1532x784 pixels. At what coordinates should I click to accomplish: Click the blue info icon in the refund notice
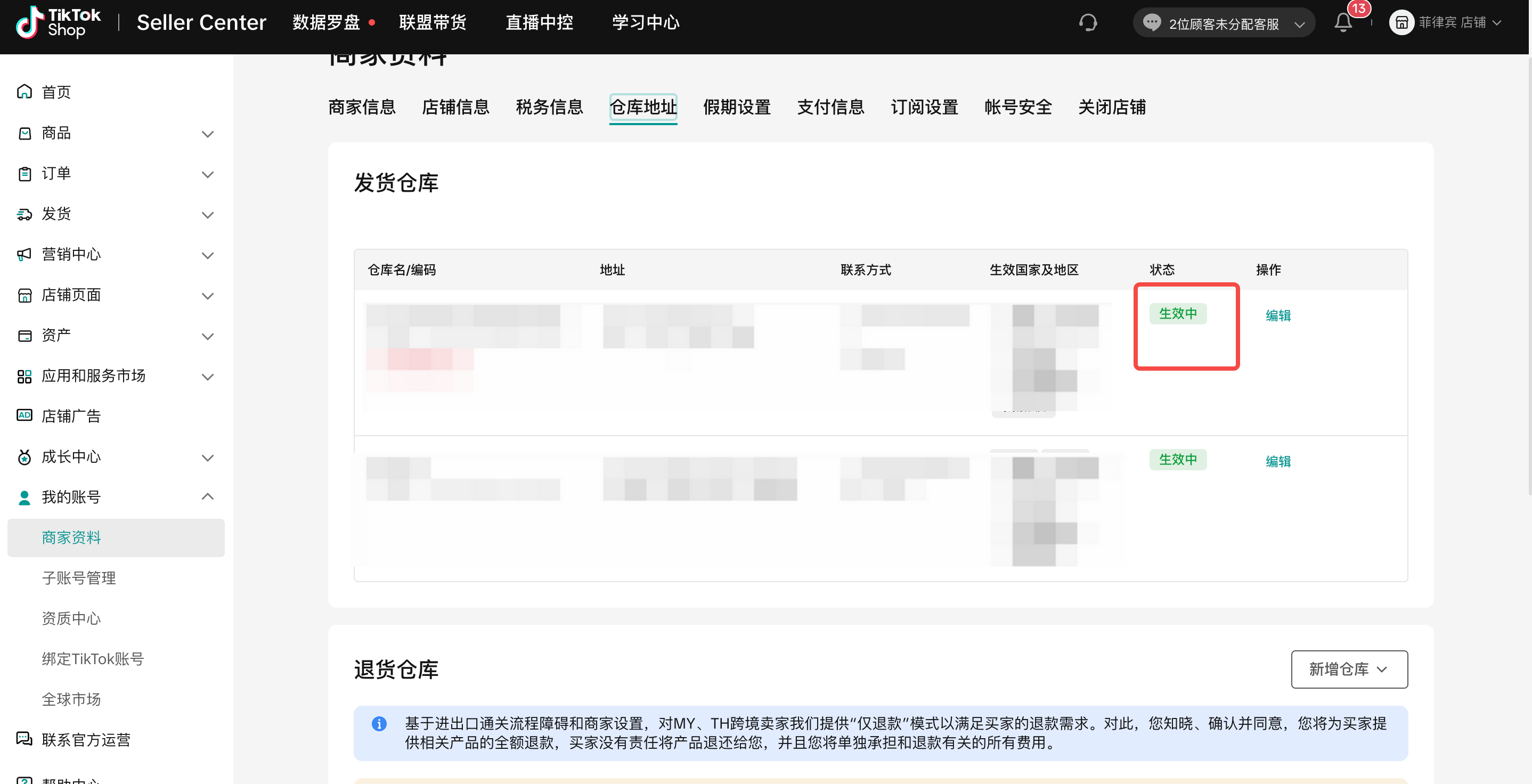pos(379,723)
